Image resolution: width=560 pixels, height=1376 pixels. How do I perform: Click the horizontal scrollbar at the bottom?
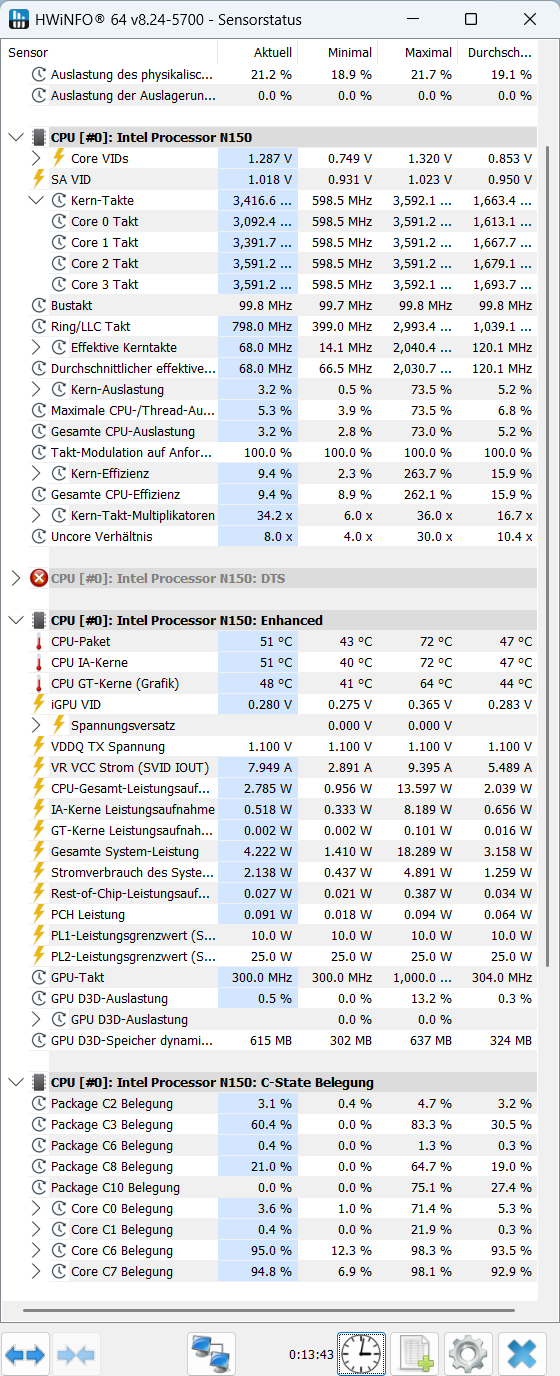[x=270, y=1309]
